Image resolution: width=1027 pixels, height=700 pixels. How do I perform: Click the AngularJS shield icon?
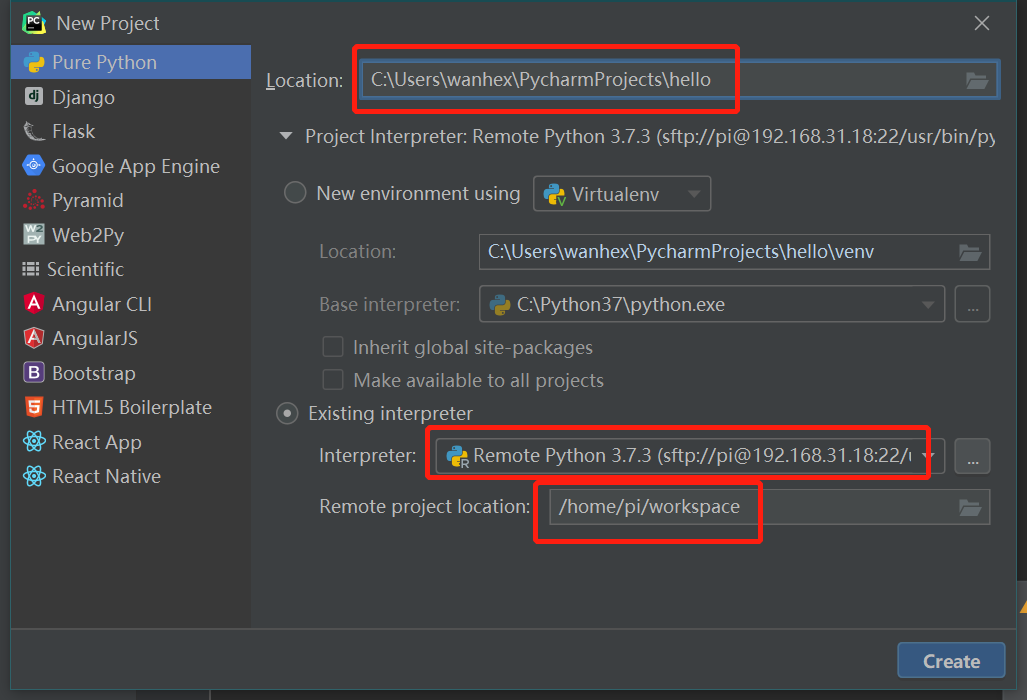point(33,338)
